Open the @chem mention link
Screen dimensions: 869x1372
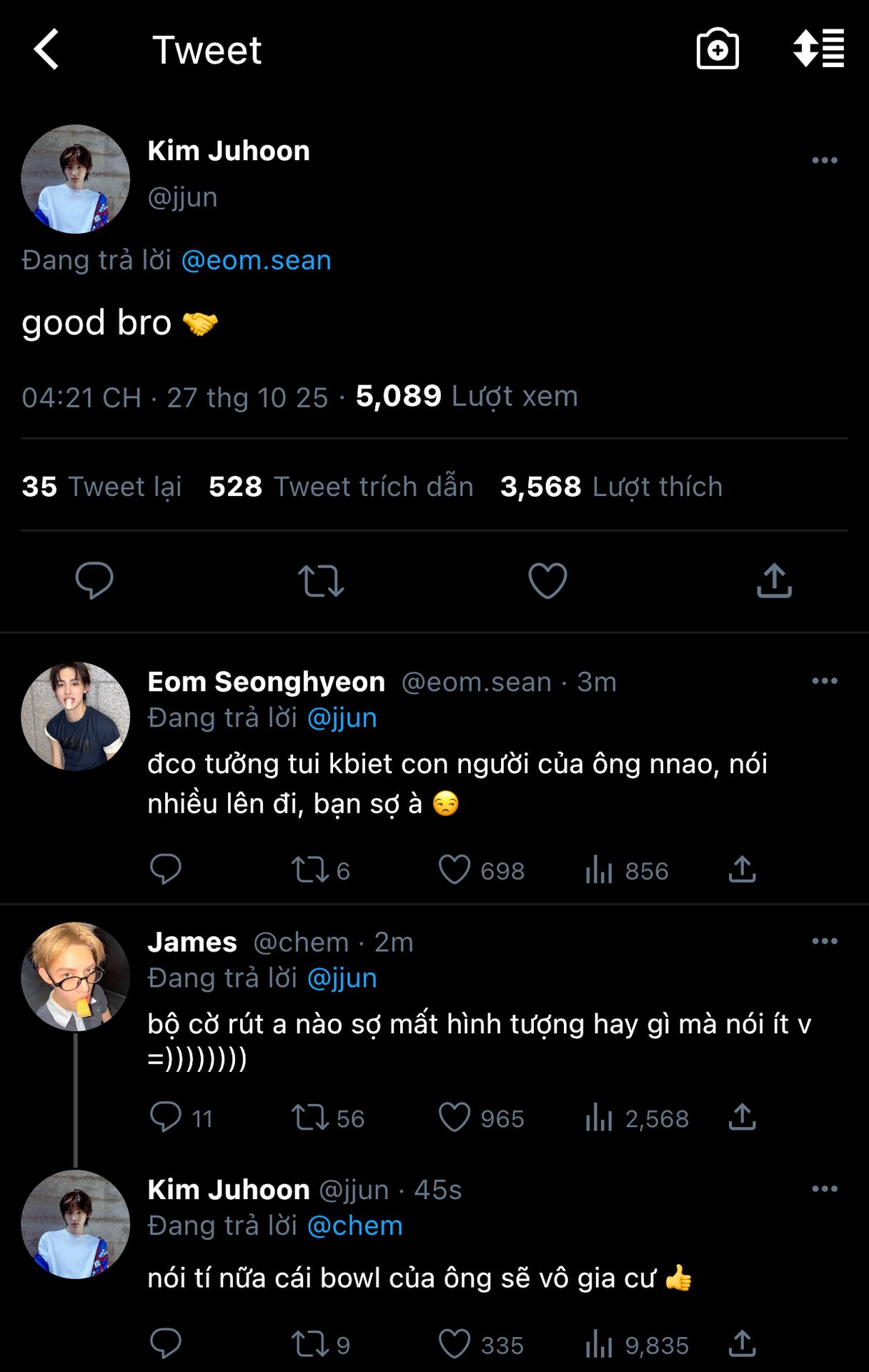click(x=354, y=1226)
